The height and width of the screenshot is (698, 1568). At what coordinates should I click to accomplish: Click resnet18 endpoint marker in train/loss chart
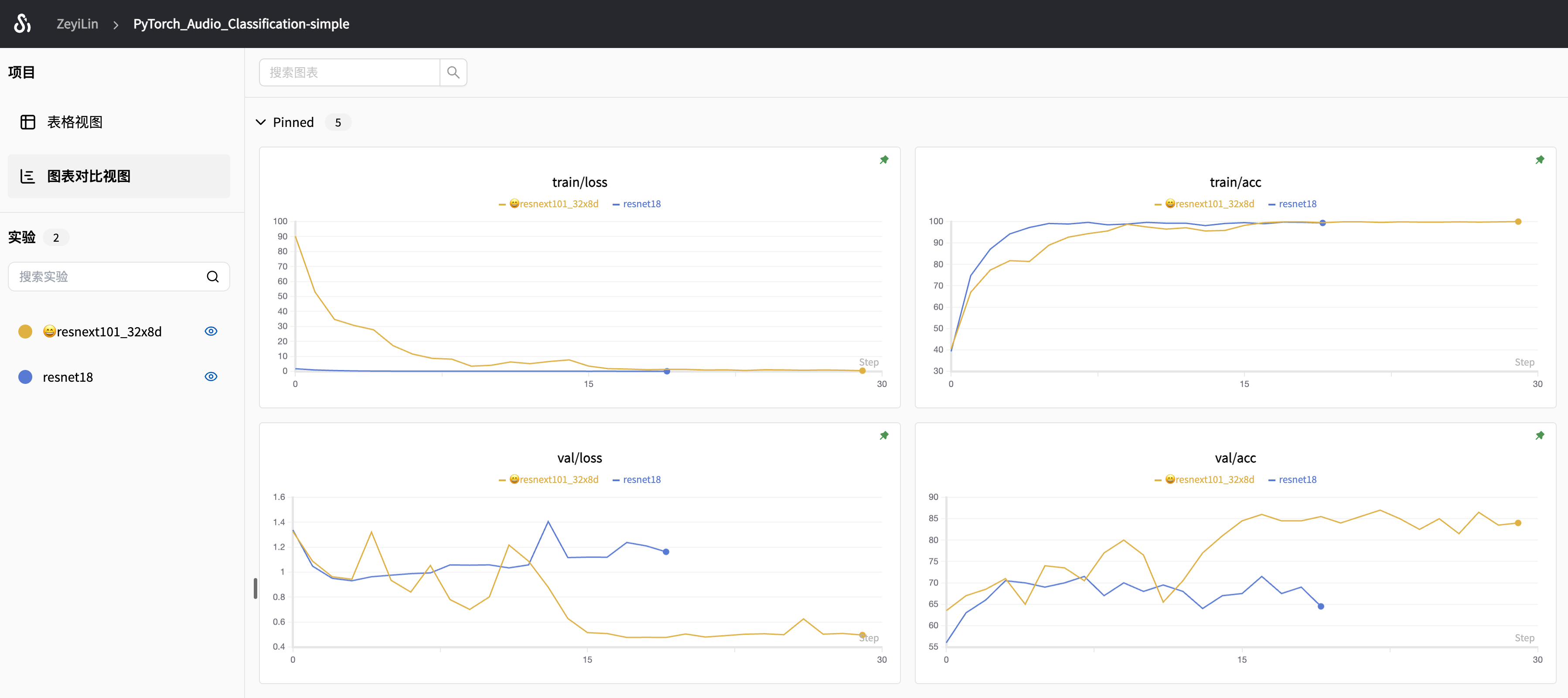click(667, 372)
